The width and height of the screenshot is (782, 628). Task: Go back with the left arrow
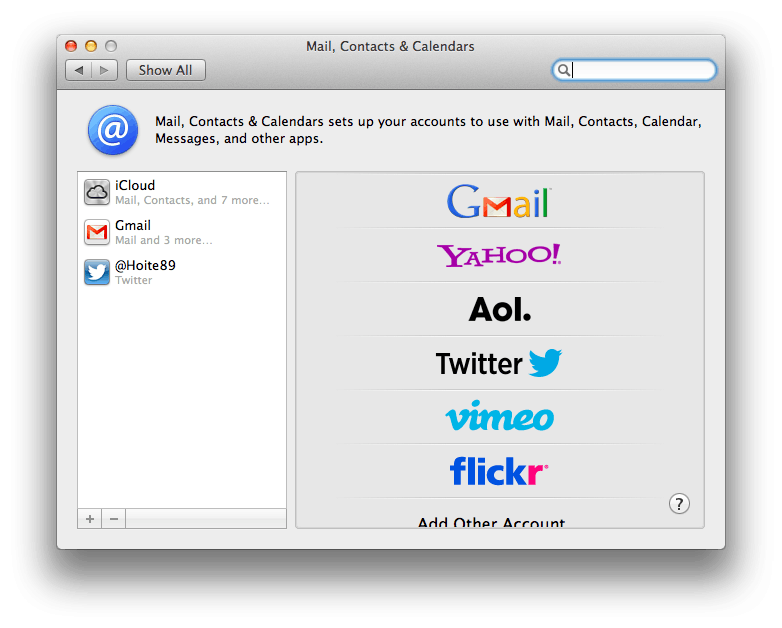click(x=79, y=70)
